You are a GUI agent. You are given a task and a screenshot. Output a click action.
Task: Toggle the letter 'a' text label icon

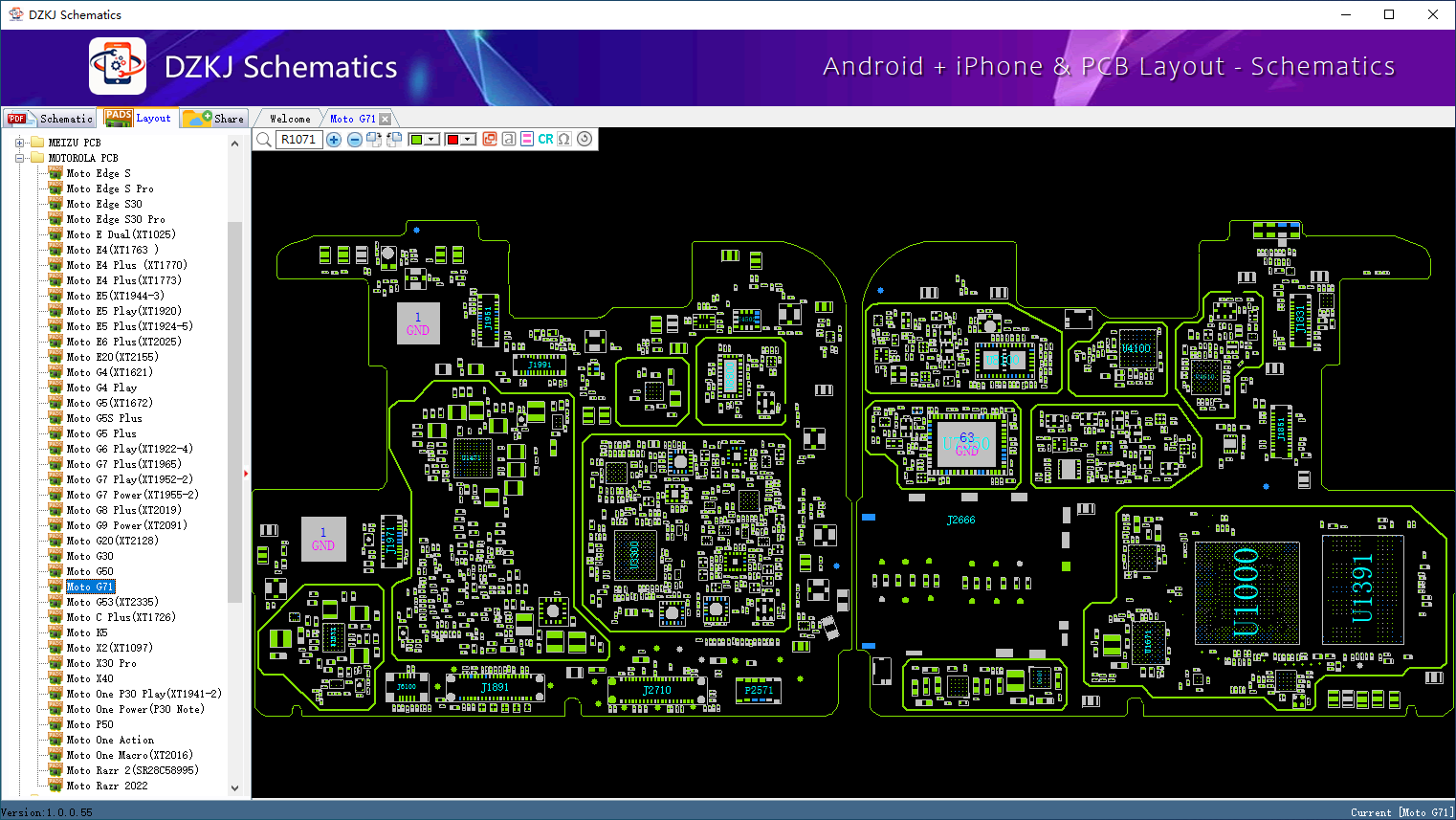point(509,140)
